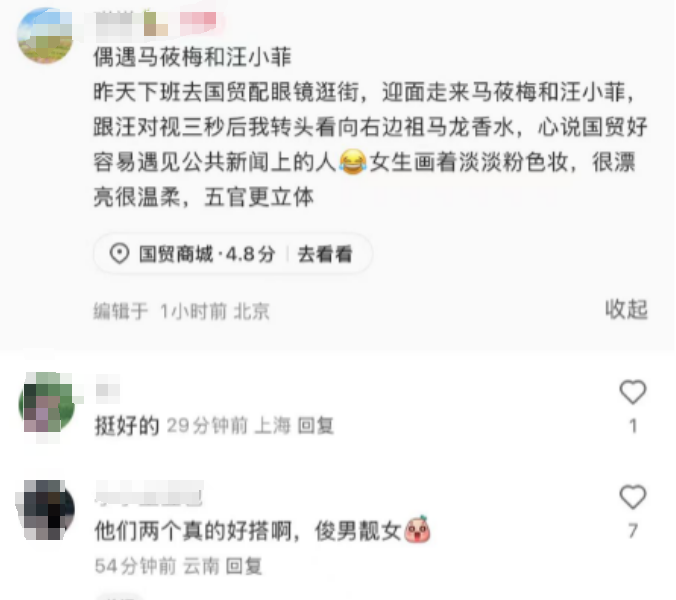Open 去看看 in location chip
Screen dimensions: 676x600
pyautogui.click(x=325, y=254)
